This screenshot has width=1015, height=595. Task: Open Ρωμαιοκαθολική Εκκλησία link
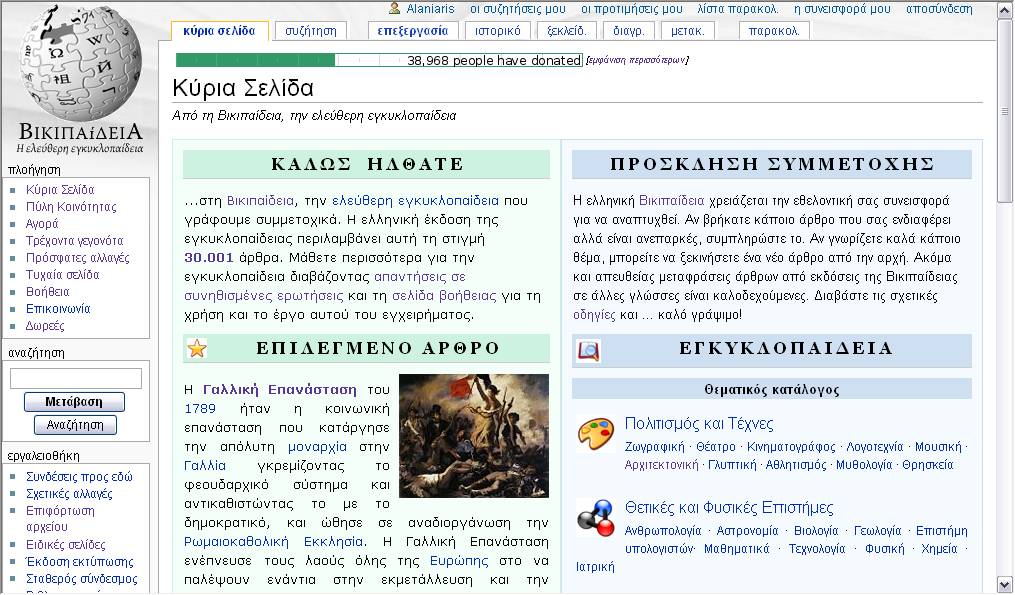(x=273, y=541)
